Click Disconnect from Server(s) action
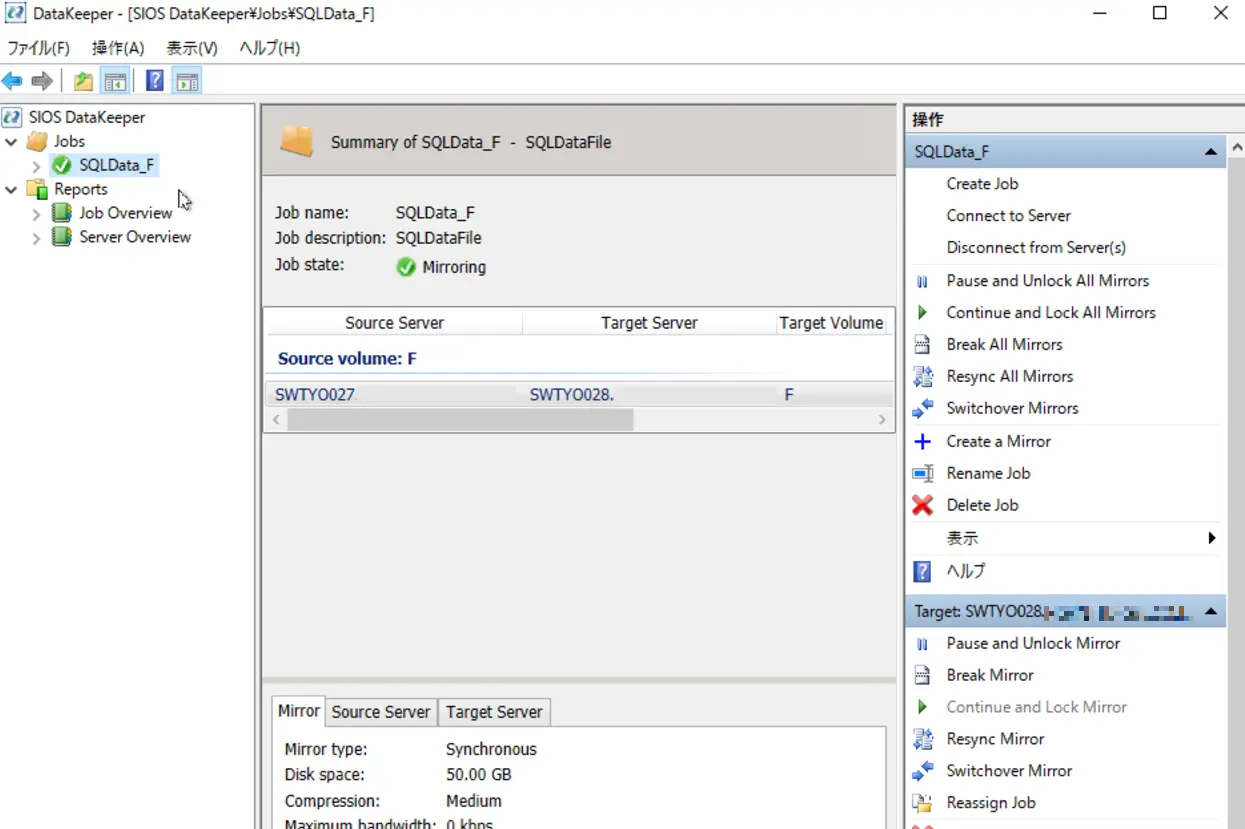Image resolution: width=1245 pixels, height=829 pixels. click(x=1036, y=248)
